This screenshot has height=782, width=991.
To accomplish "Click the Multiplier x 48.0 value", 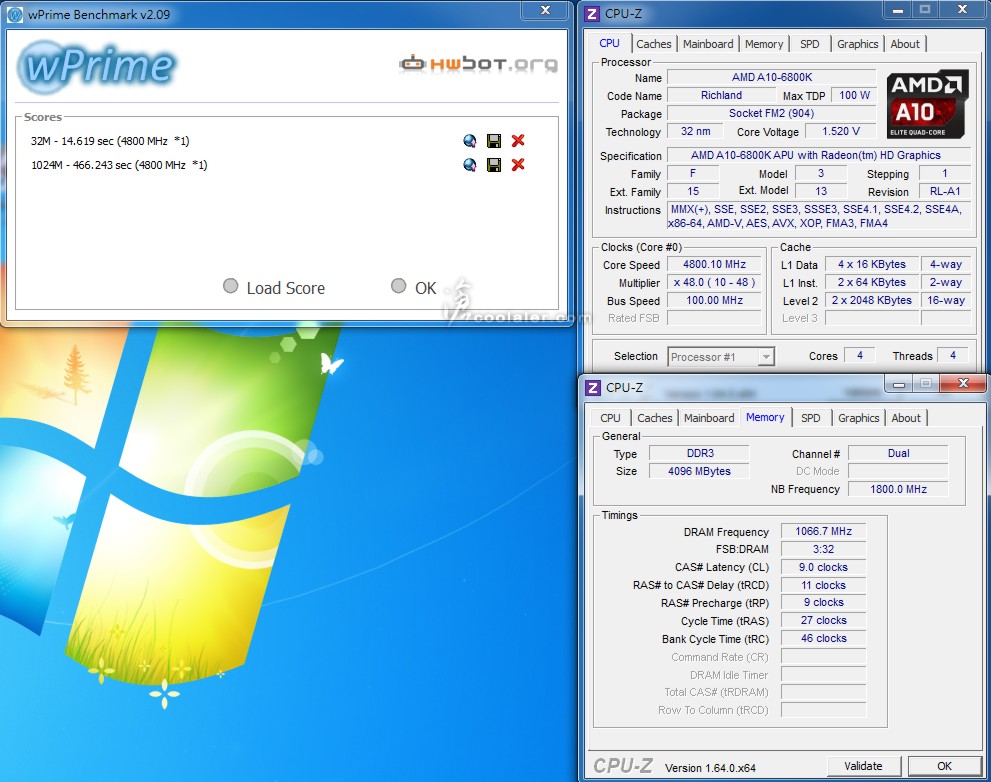I will [714, 283].
